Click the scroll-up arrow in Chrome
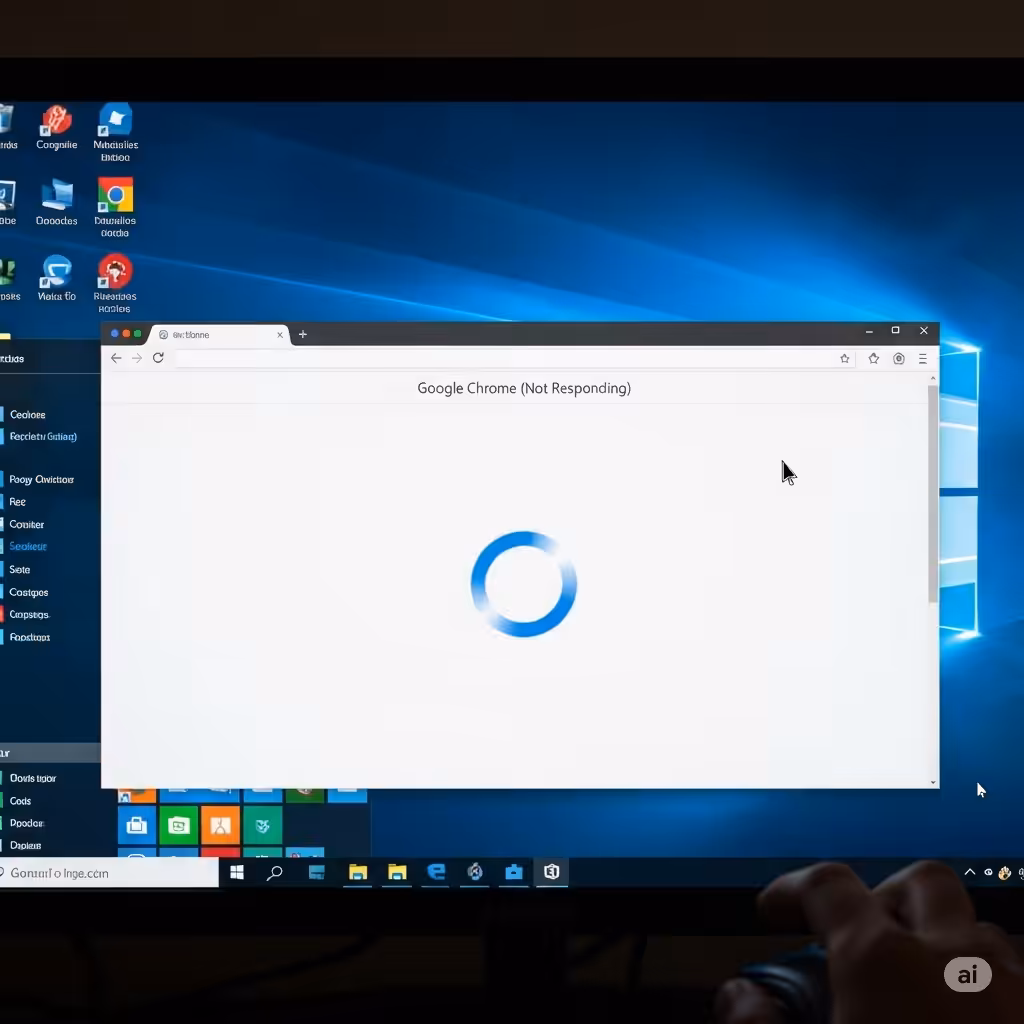 (933, 378)
